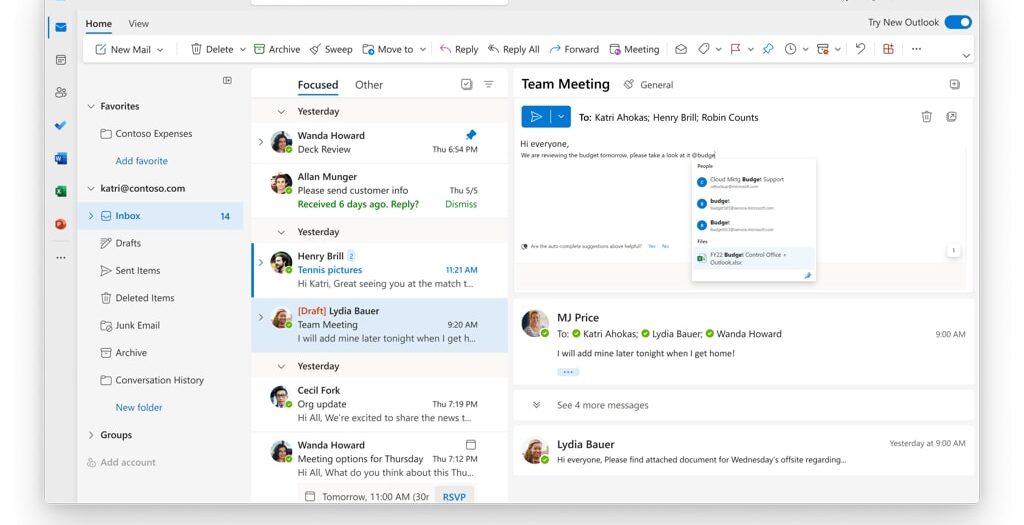Open Calendar in the left app rail
This screenshot has width=1024, height=525.
[x=61, y=60]
